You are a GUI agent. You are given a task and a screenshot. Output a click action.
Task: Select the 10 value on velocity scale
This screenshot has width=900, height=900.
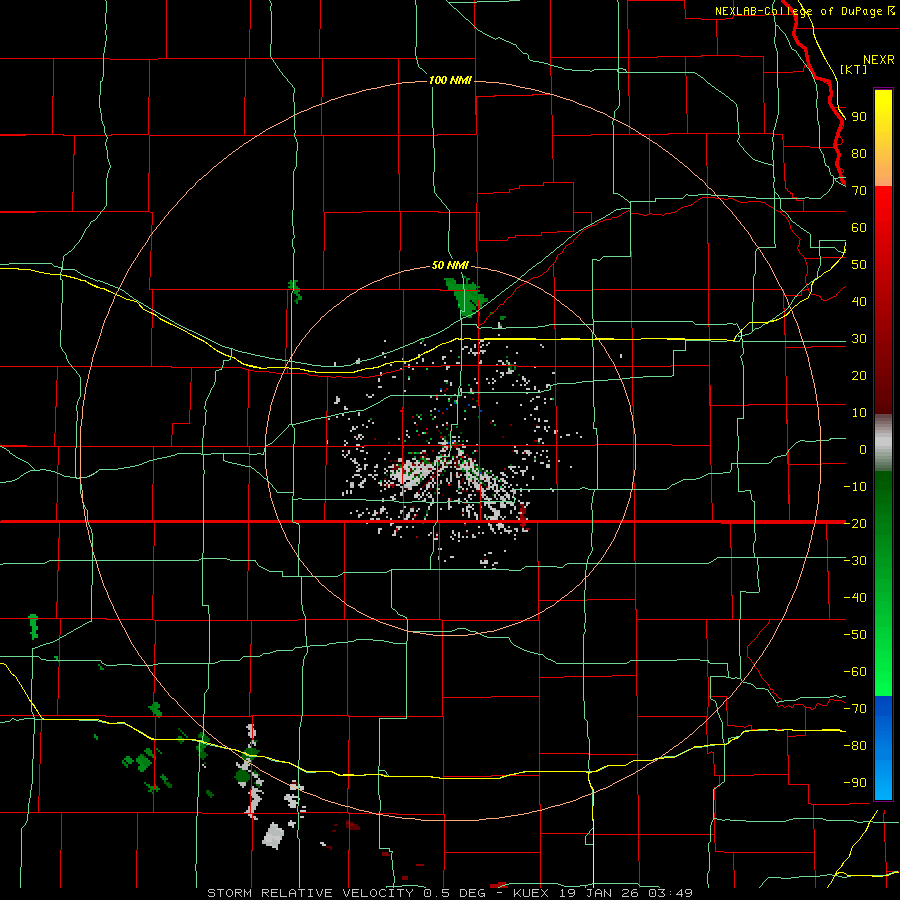pos(859,413)
